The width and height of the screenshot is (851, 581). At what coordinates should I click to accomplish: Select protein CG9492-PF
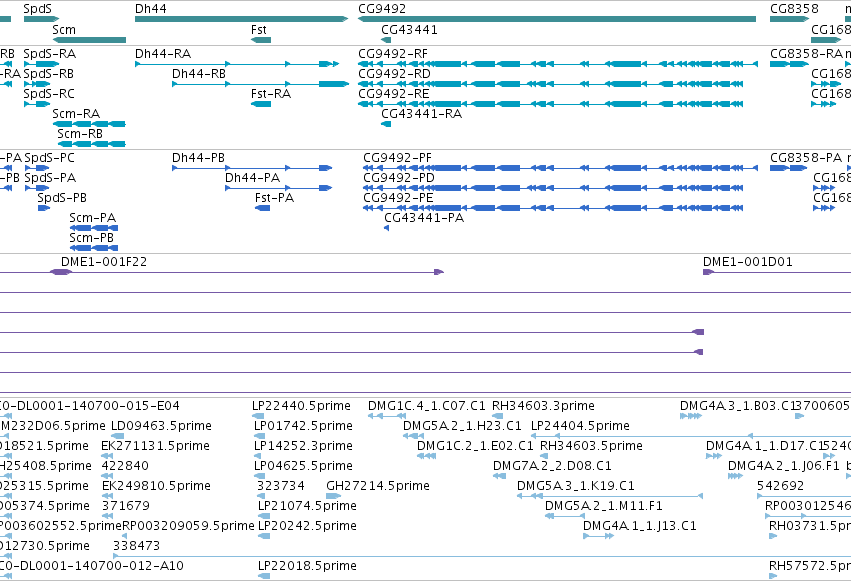[x=561, y=168]
